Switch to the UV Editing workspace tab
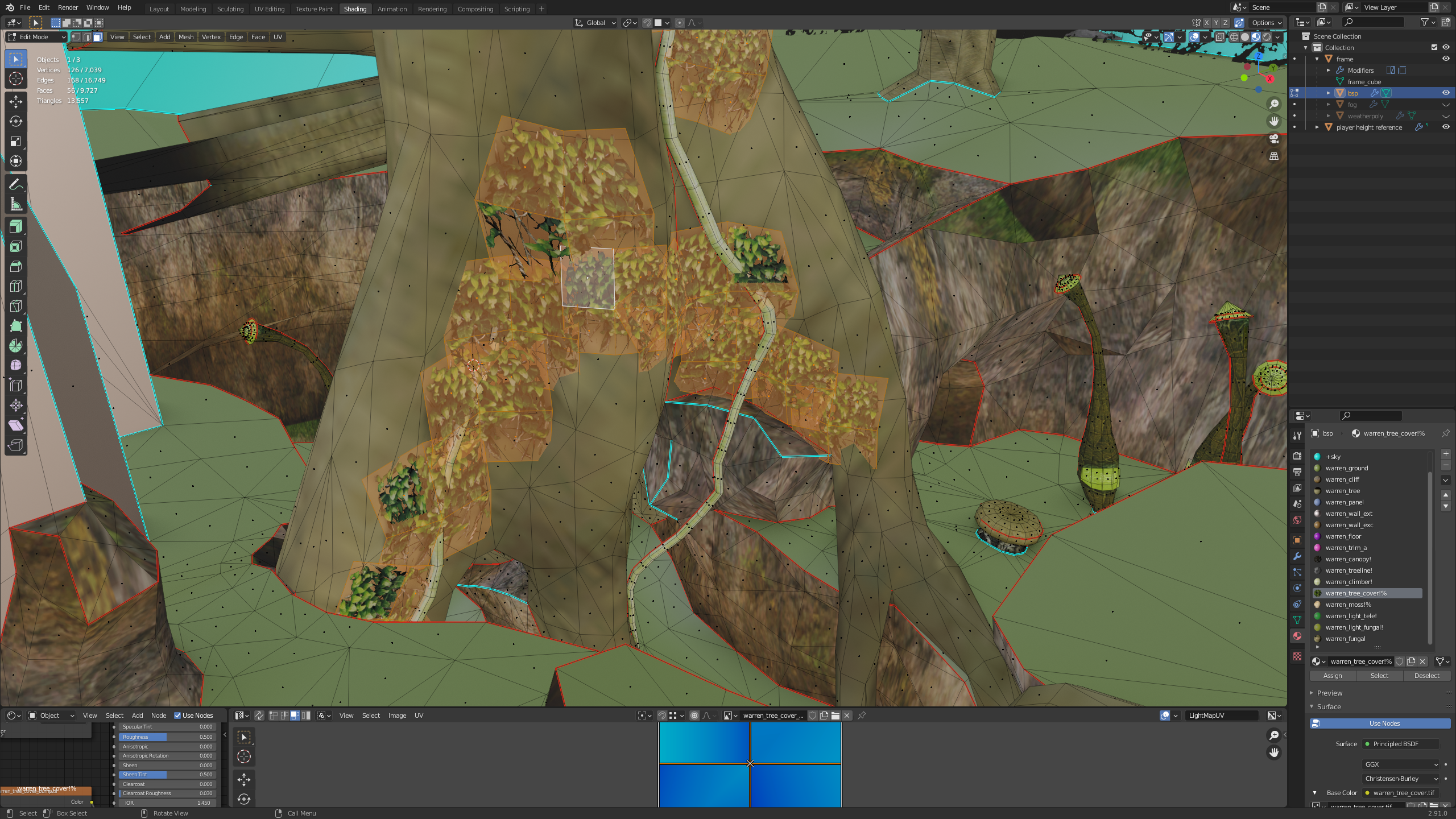Screen dimensions: 1456x819 (x=269, y=9)
